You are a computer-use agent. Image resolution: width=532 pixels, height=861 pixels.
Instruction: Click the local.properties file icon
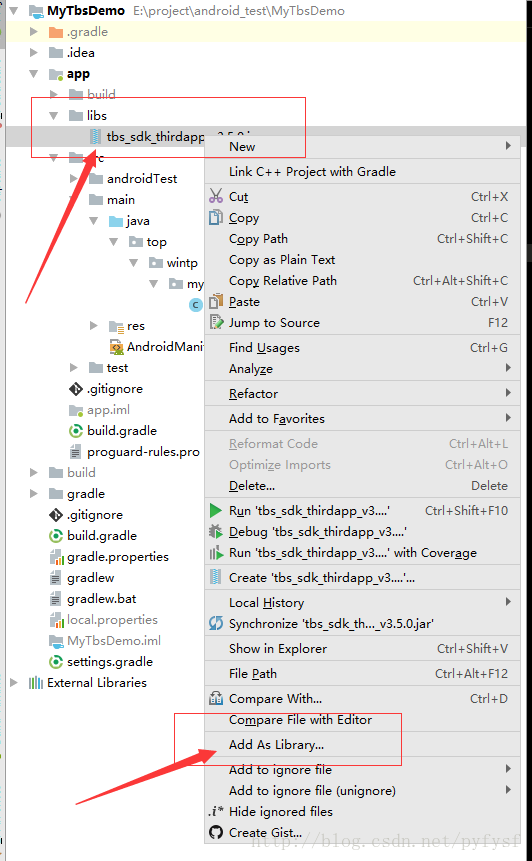[x=57, y=620]
